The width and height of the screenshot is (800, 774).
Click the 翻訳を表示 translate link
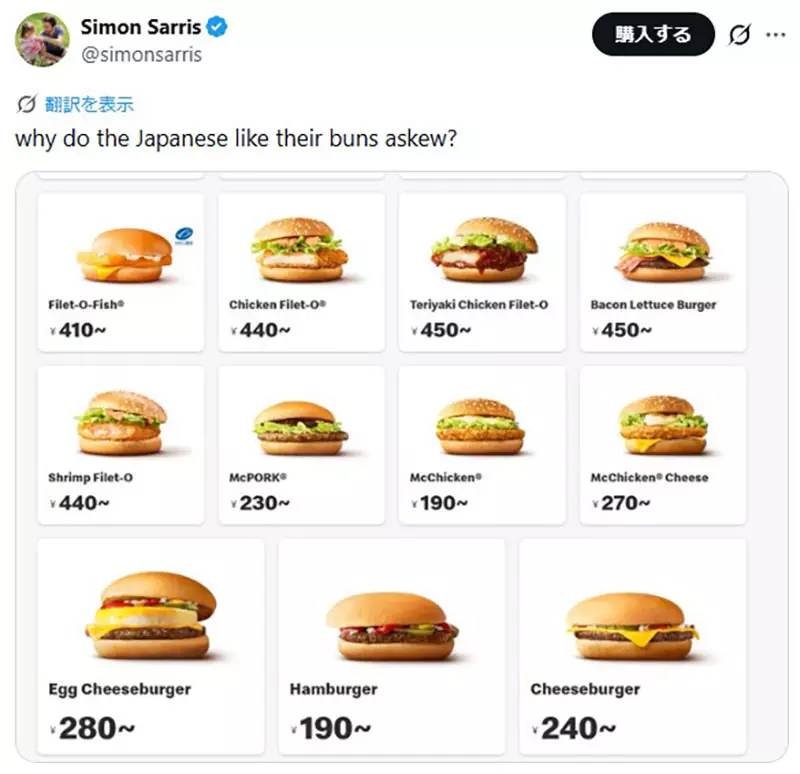(x=88, y=104)
